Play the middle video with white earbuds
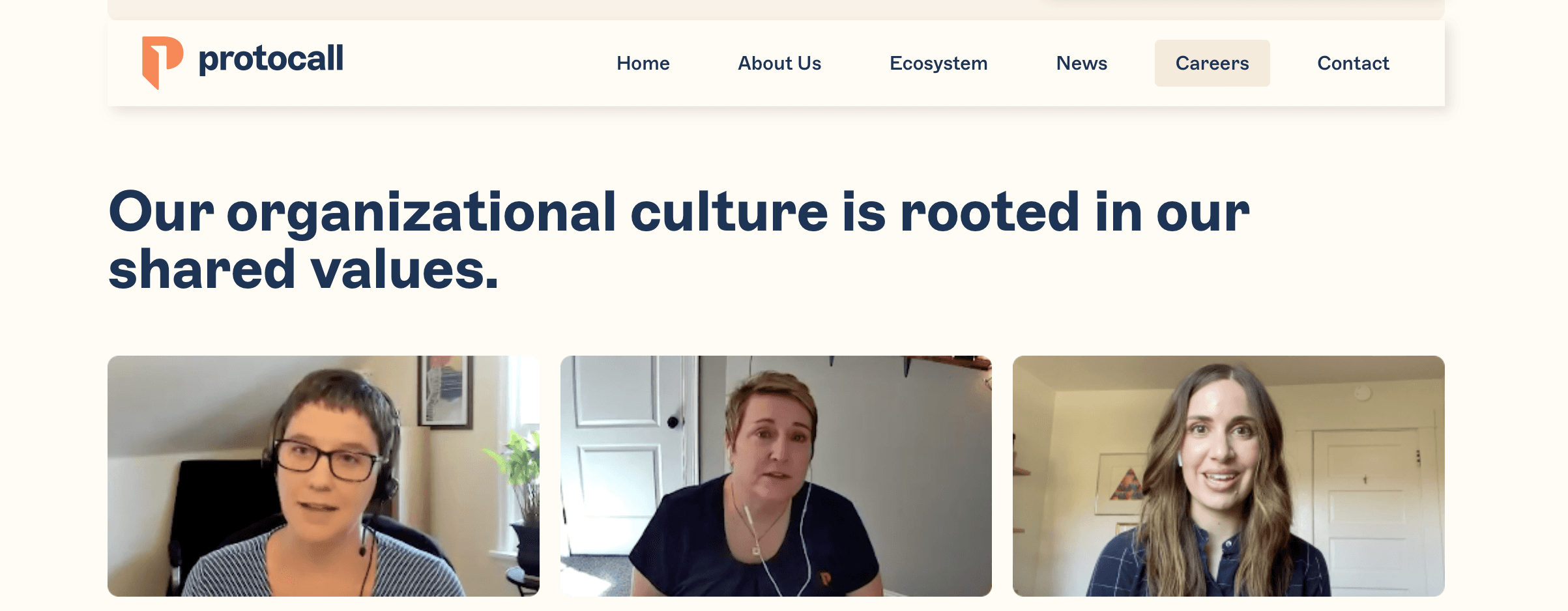The width and height of the screenshot is (1568, 611). pos(776,476)
